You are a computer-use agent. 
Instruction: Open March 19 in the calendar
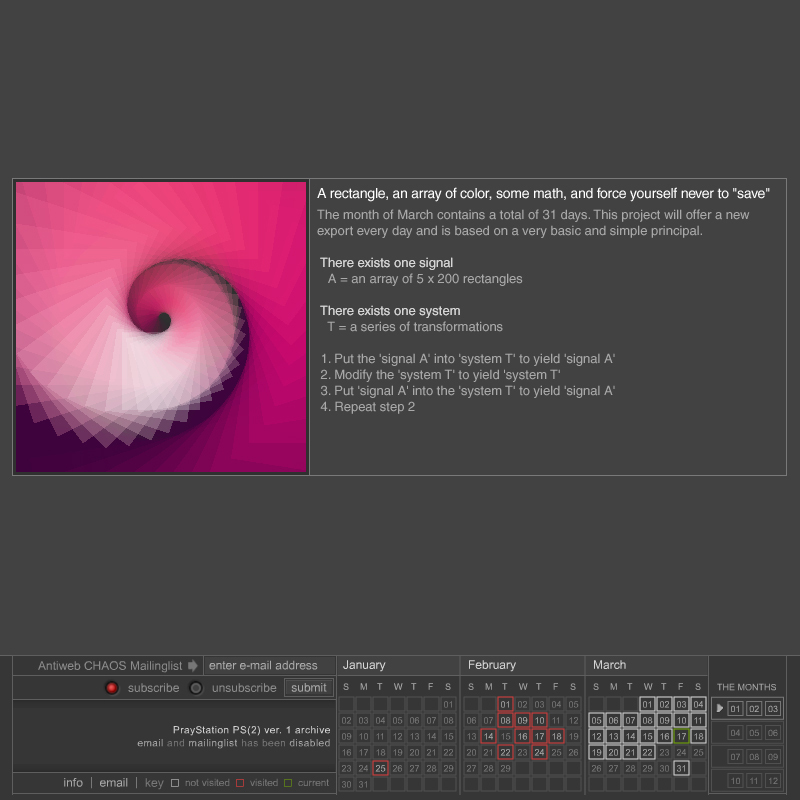[x=596, y=753]
